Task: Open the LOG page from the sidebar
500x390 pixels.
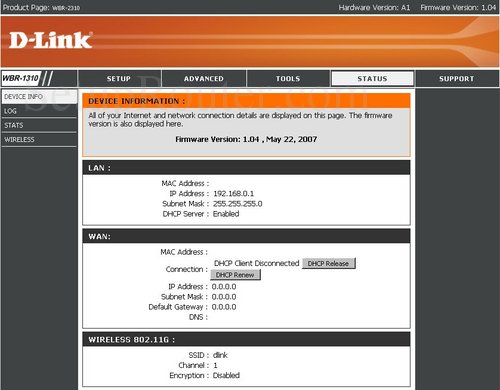Action: coord(39,111)
